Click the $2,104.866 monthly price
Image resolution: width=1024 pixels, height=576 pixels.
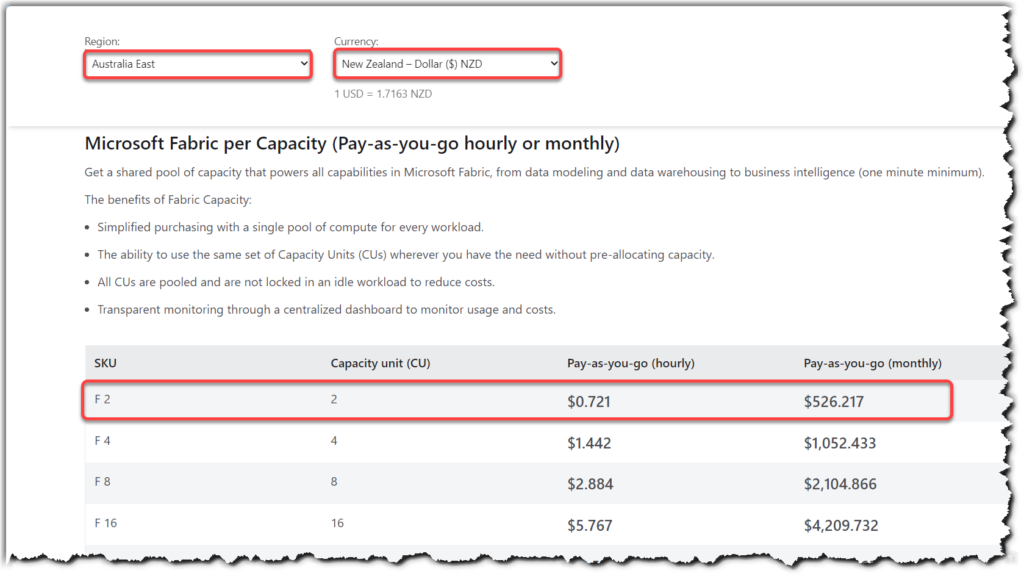[x=840, y=484]
